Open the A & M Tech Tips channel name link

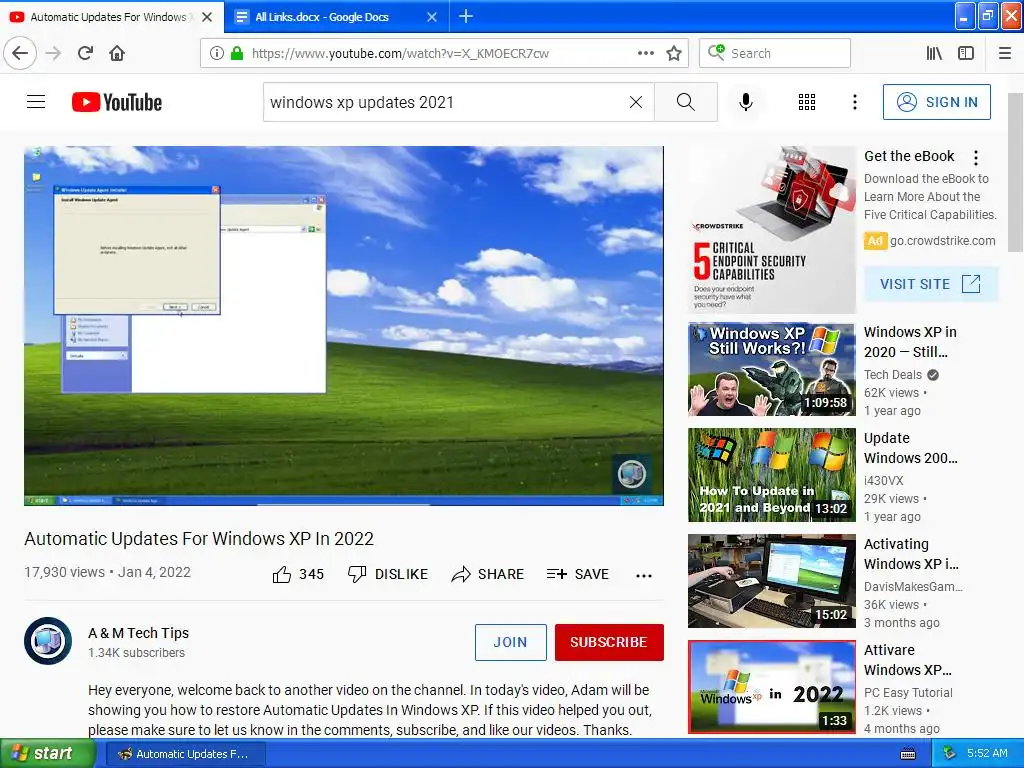[138, 633]
